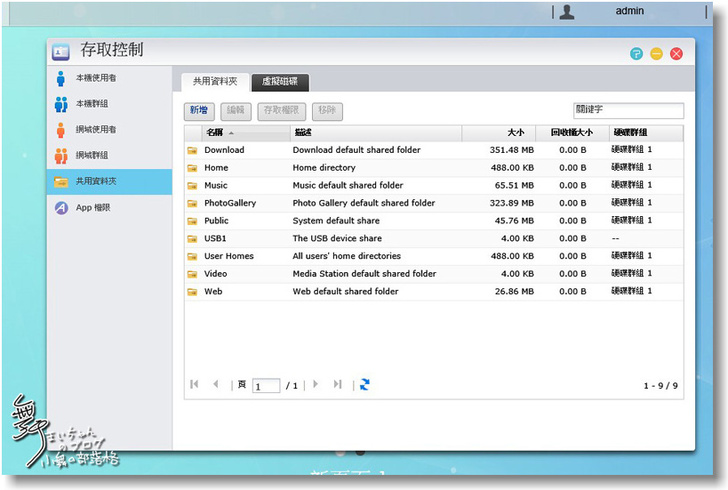The height and width of the screenshot is (490, 728).
Task: Switch to the 虛擬磁碟 tab
Action: point(280,82)
